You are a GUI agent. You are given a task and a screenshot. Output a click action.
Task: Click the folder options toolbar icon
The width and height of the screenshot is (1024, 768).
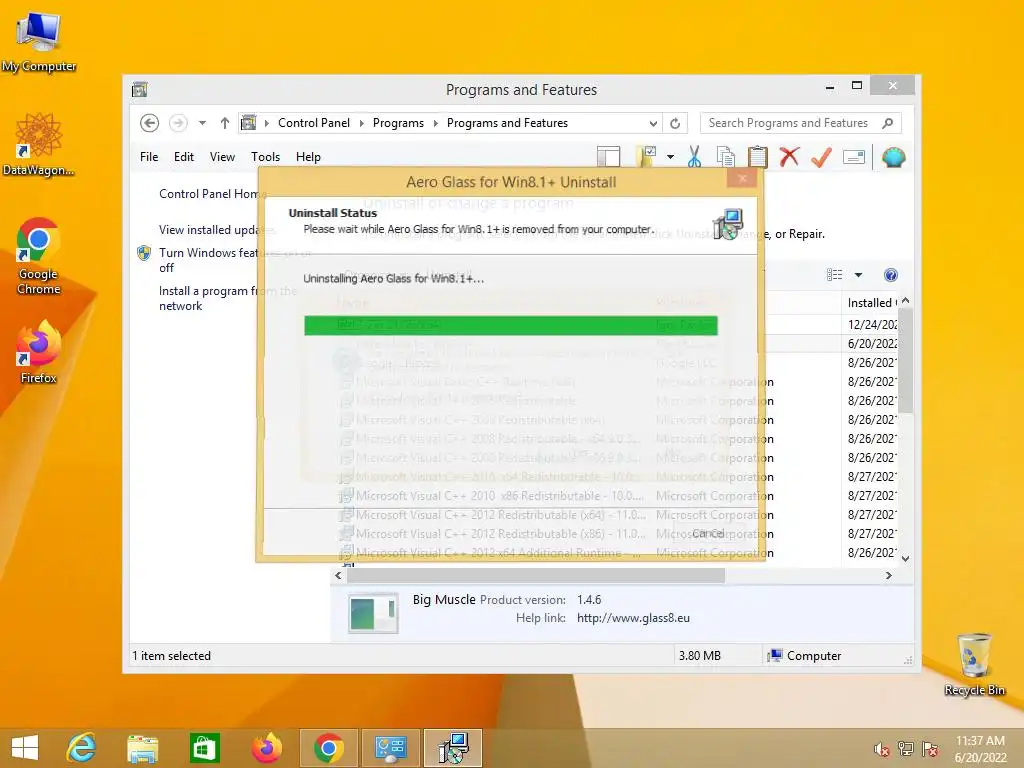(x=647, y=157)
